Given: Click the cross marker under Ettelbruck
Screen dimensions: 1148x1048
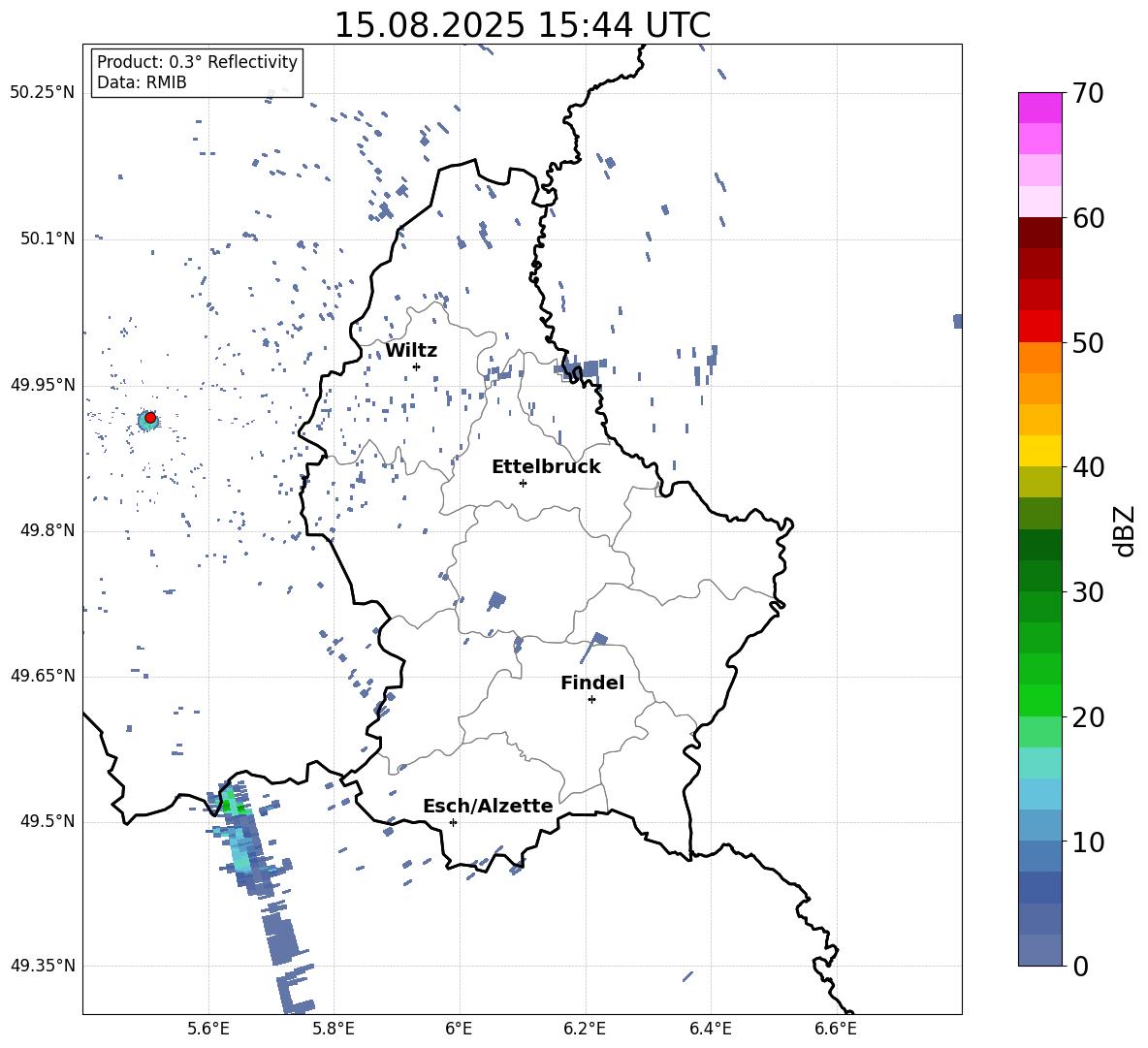Looking at the screenshot, I should (x=523, y=483).
